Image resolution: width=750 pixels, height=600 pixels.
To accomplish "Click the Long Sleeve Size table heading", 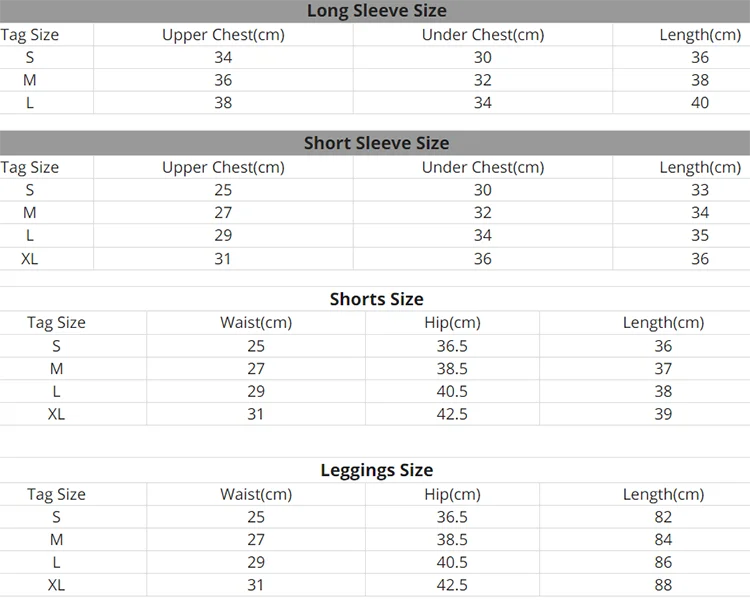I will pyautogui.click(x=376, y=11).
